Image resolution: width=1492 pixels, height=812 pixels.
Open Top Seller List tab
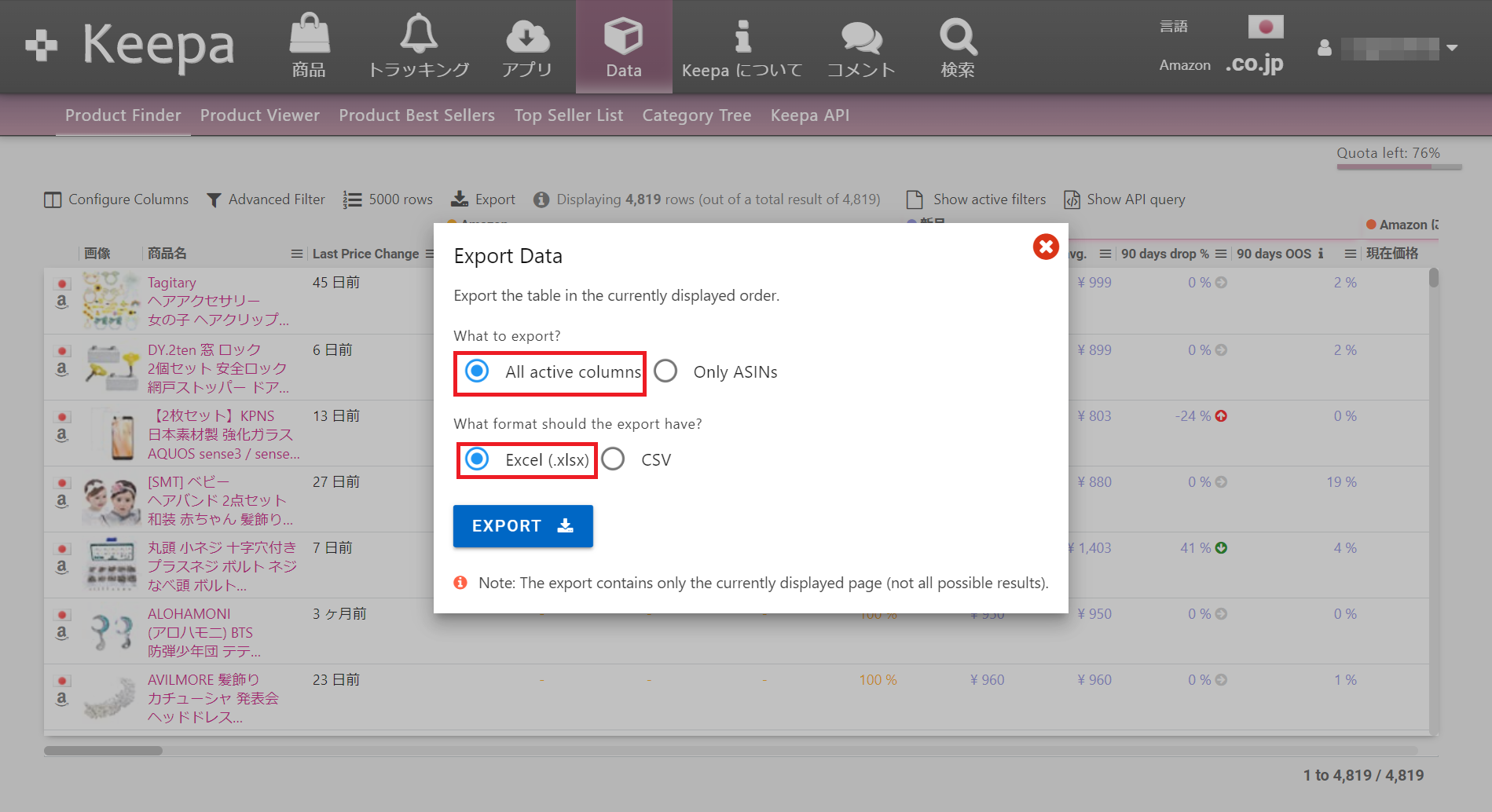(x=569, y=115)
